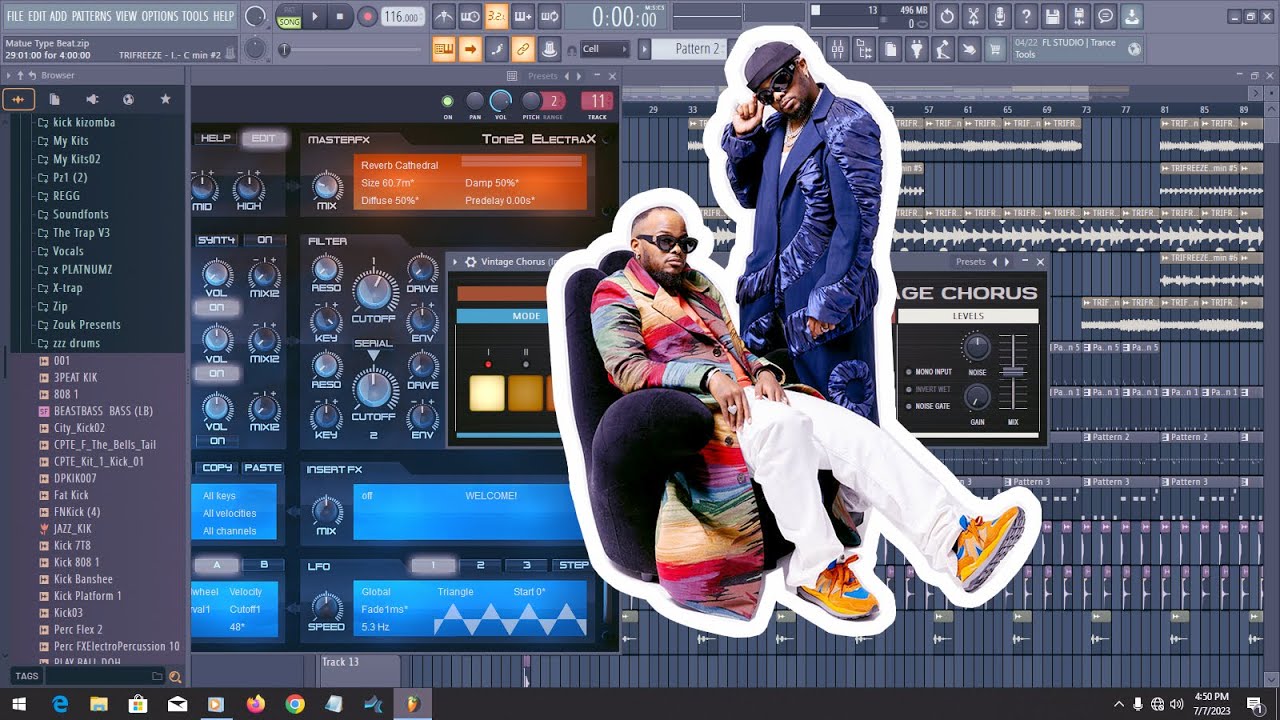Click the save project floppy icon
The image size is (1280, 720).
tap(1052, 16)
